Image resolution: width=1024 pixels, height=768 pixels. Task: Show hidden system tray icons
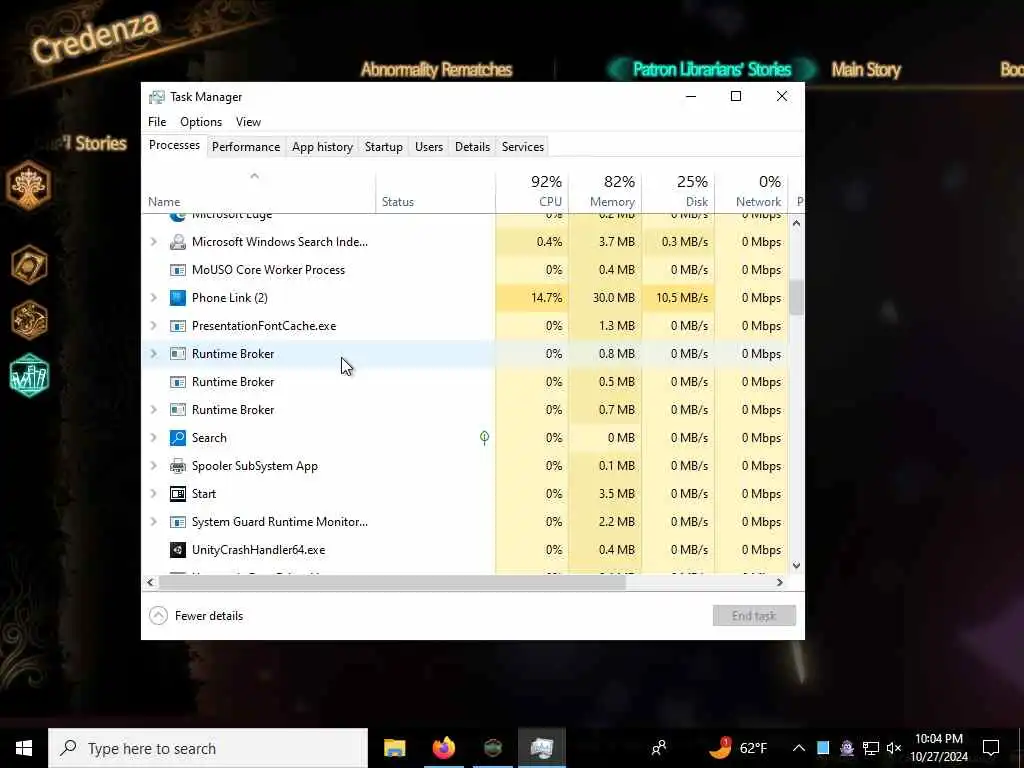click(x=799, y=748)
